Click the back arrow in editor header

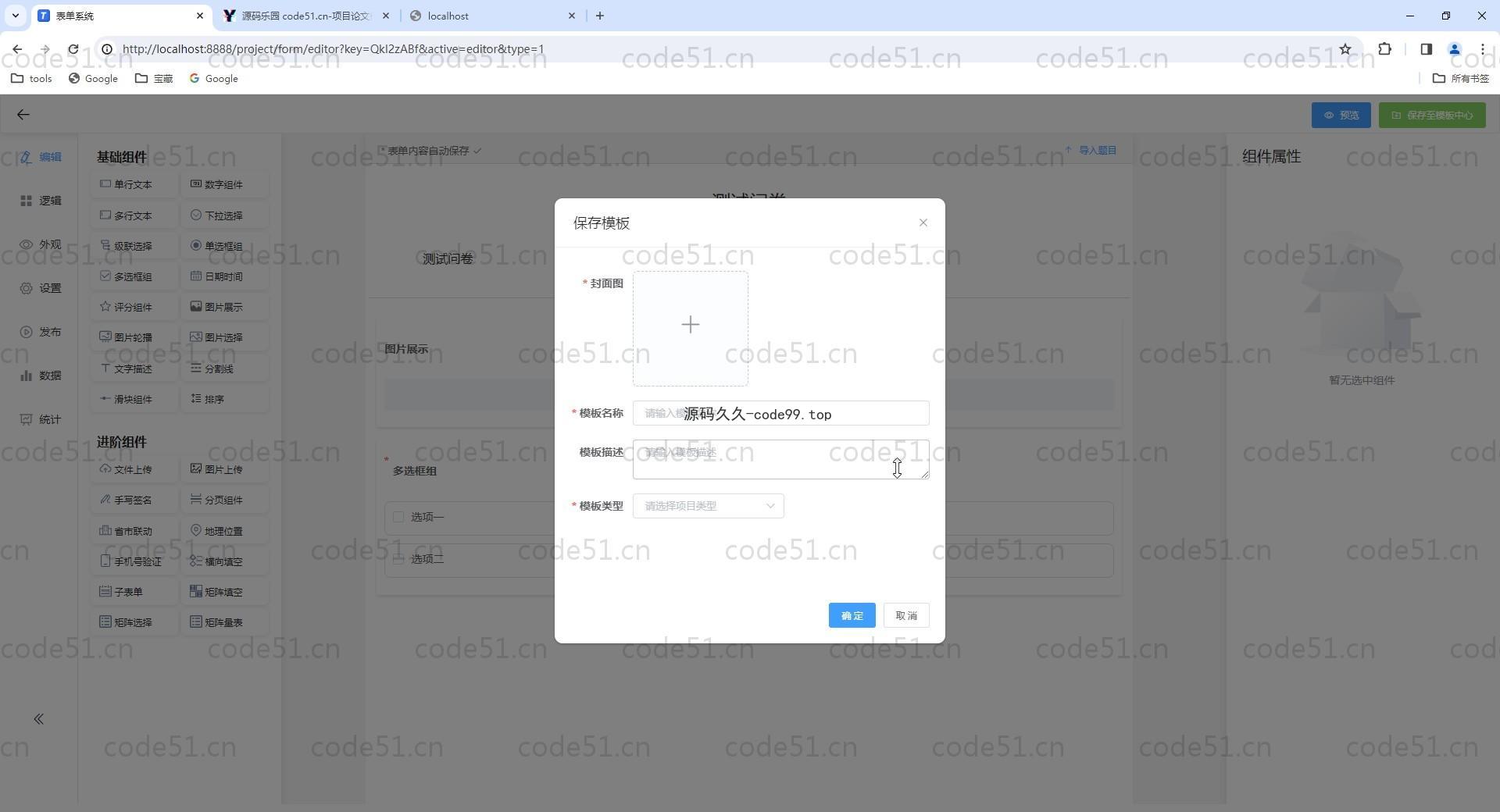tap(23, 115)
